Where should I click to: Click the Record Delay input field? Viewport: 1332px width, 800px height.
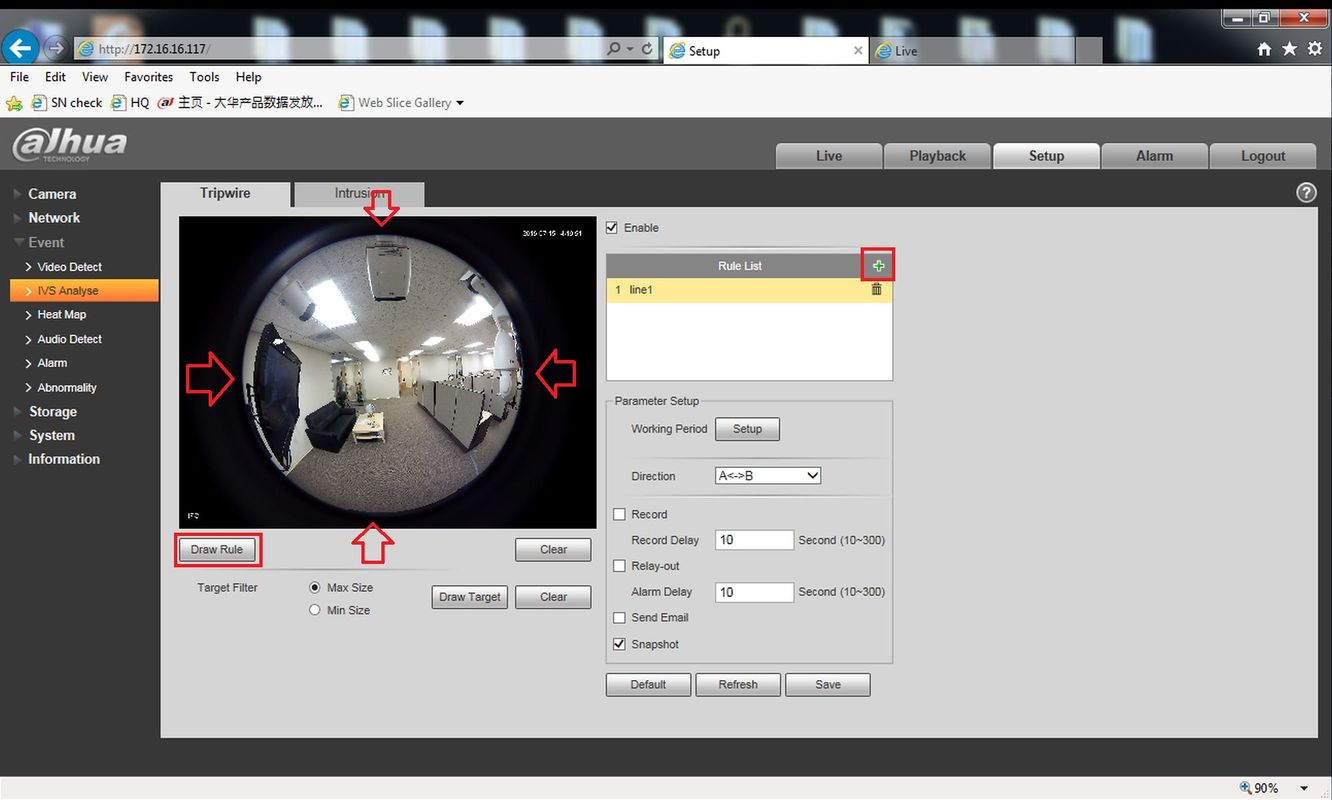tap(754, 540)
